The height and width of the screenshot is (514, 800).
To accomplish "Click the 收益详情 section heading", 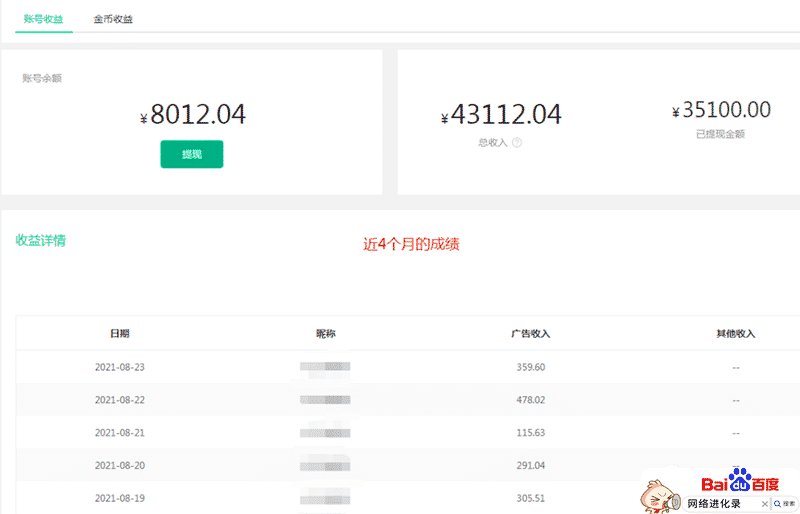I will pyautogui.click(x=41, y=240).
